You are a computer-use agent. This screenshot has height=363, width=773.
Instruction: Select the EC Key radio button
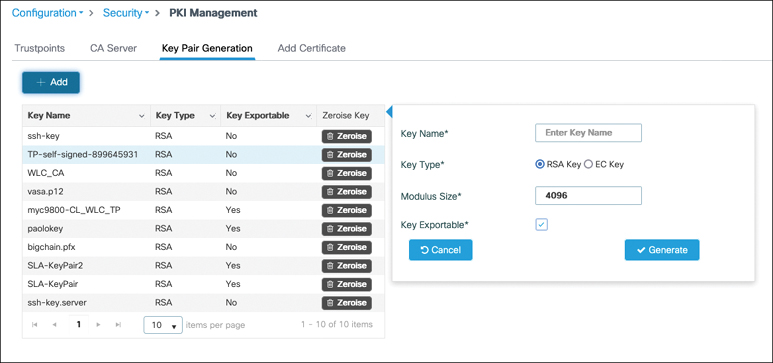[588, 165]
